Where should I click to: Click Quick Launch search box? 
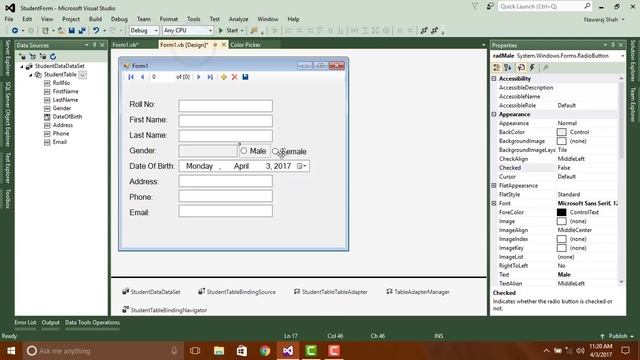(x=544, y=7)
